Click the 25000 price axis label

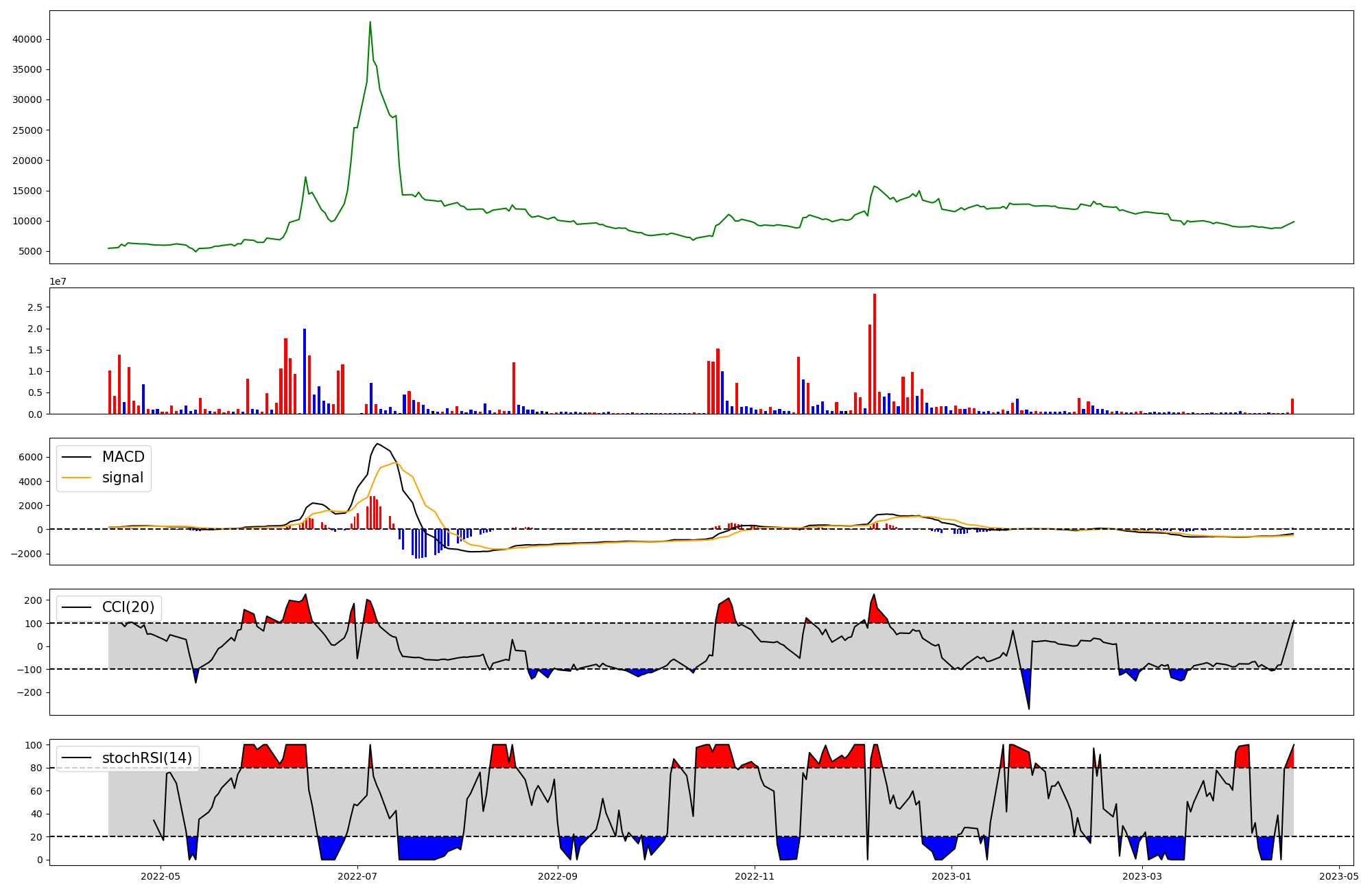click(27, 130)
